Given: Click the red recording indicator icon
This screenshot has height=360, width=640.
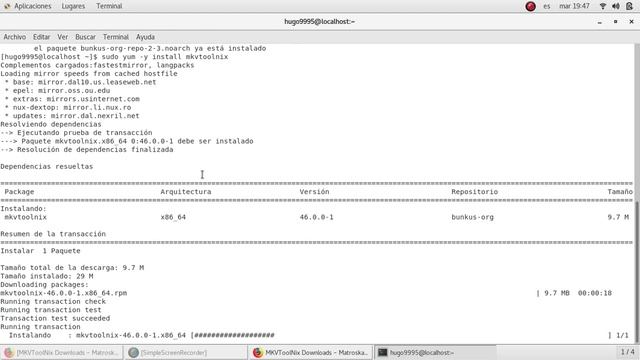Looking at the screenshot, I should (x=531, y=6).
